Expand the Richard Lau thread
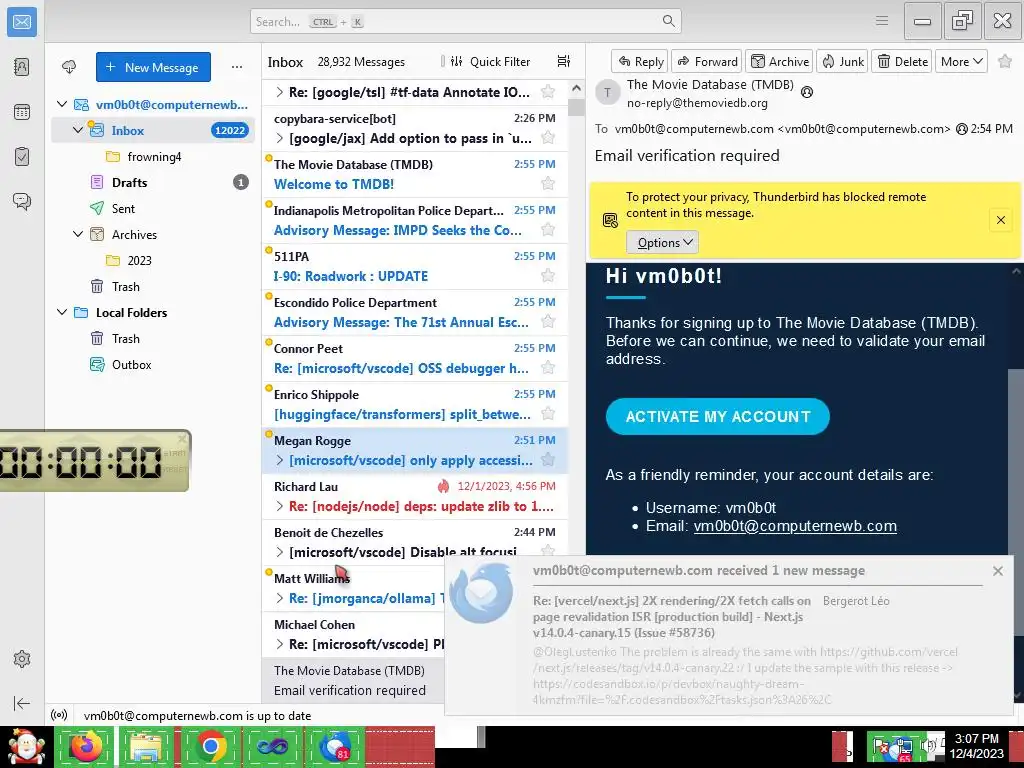This screenshot has height=768, width=1024. tap(280, 506)
